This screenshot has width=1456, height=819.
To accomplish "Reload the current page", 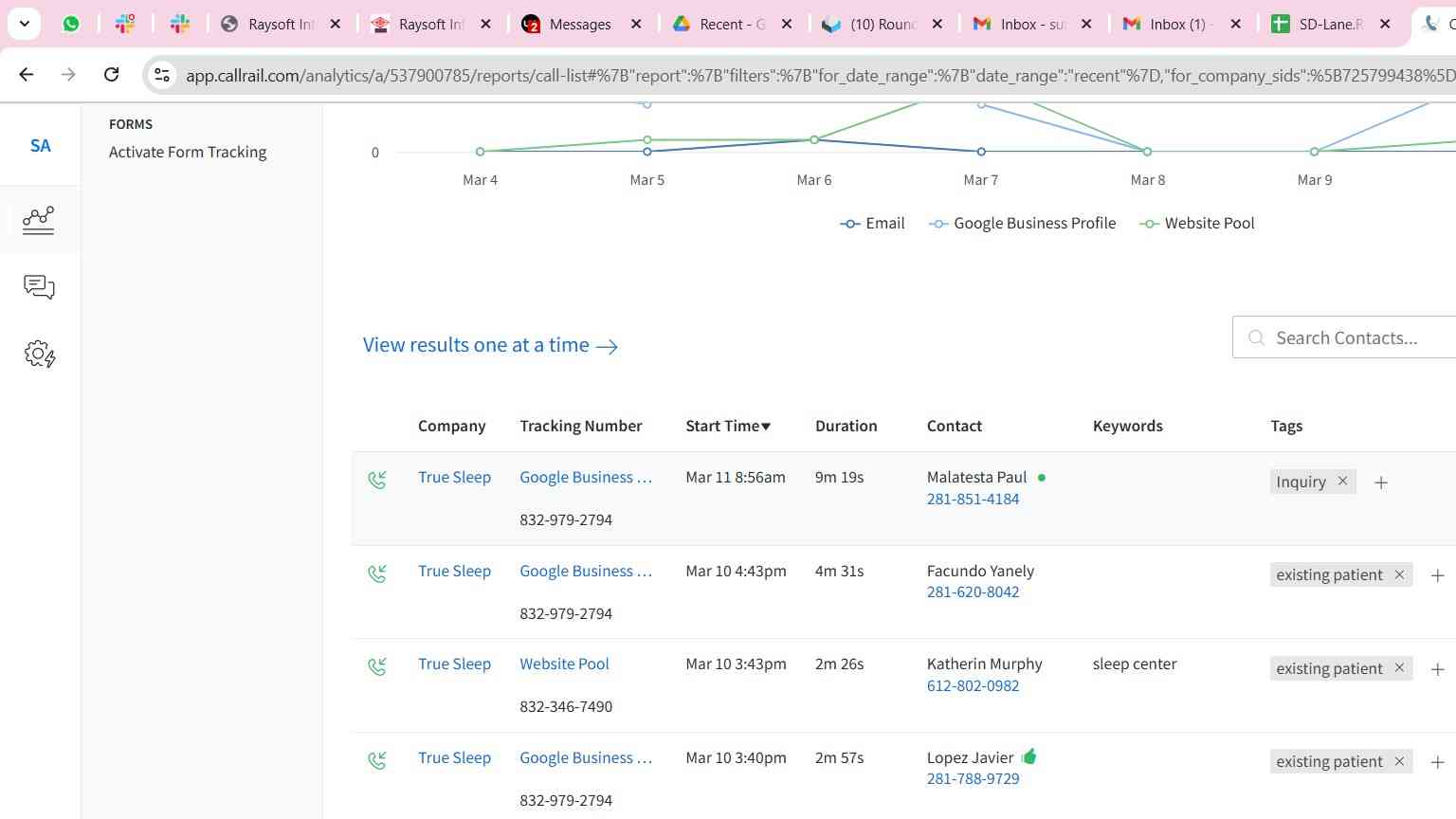I will pos(111,74).
